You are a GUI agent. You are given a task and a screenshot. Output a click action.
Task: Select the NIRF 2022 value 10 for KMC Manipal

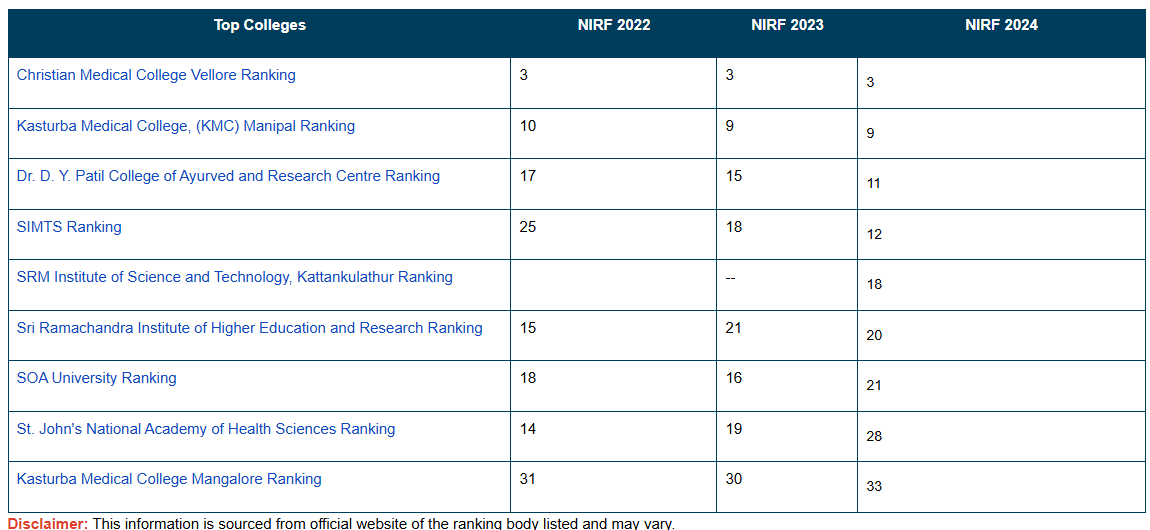pos(527,126)
